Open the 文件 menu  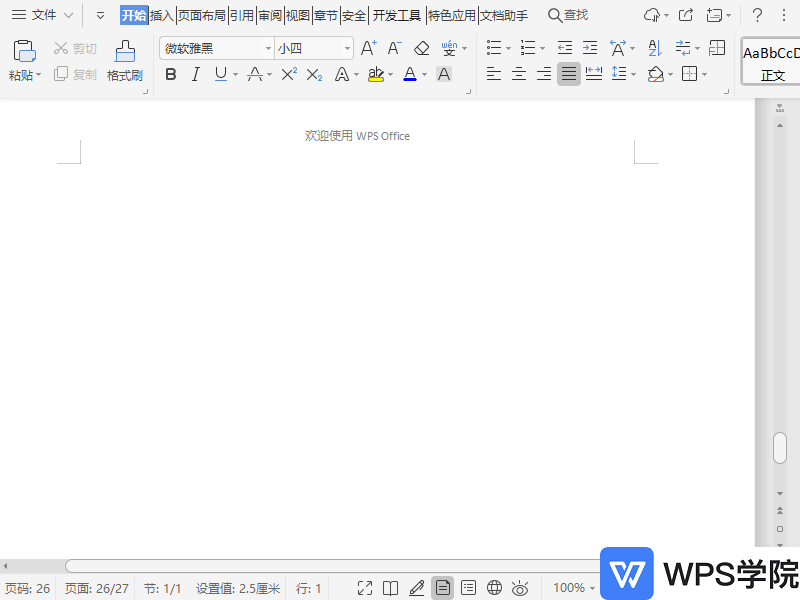(42, 15)
